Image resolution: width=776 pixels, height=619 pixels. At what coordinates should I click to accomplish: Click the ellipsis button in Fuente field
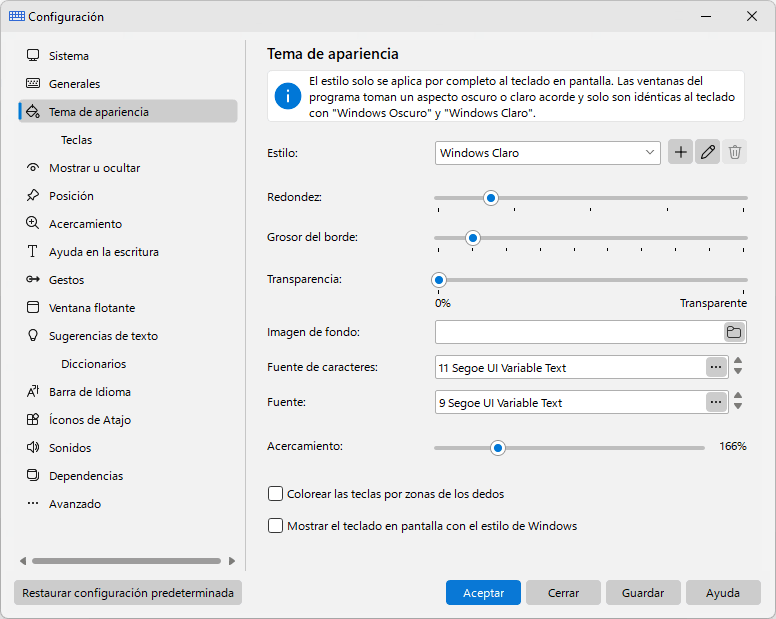click(716, 402)
